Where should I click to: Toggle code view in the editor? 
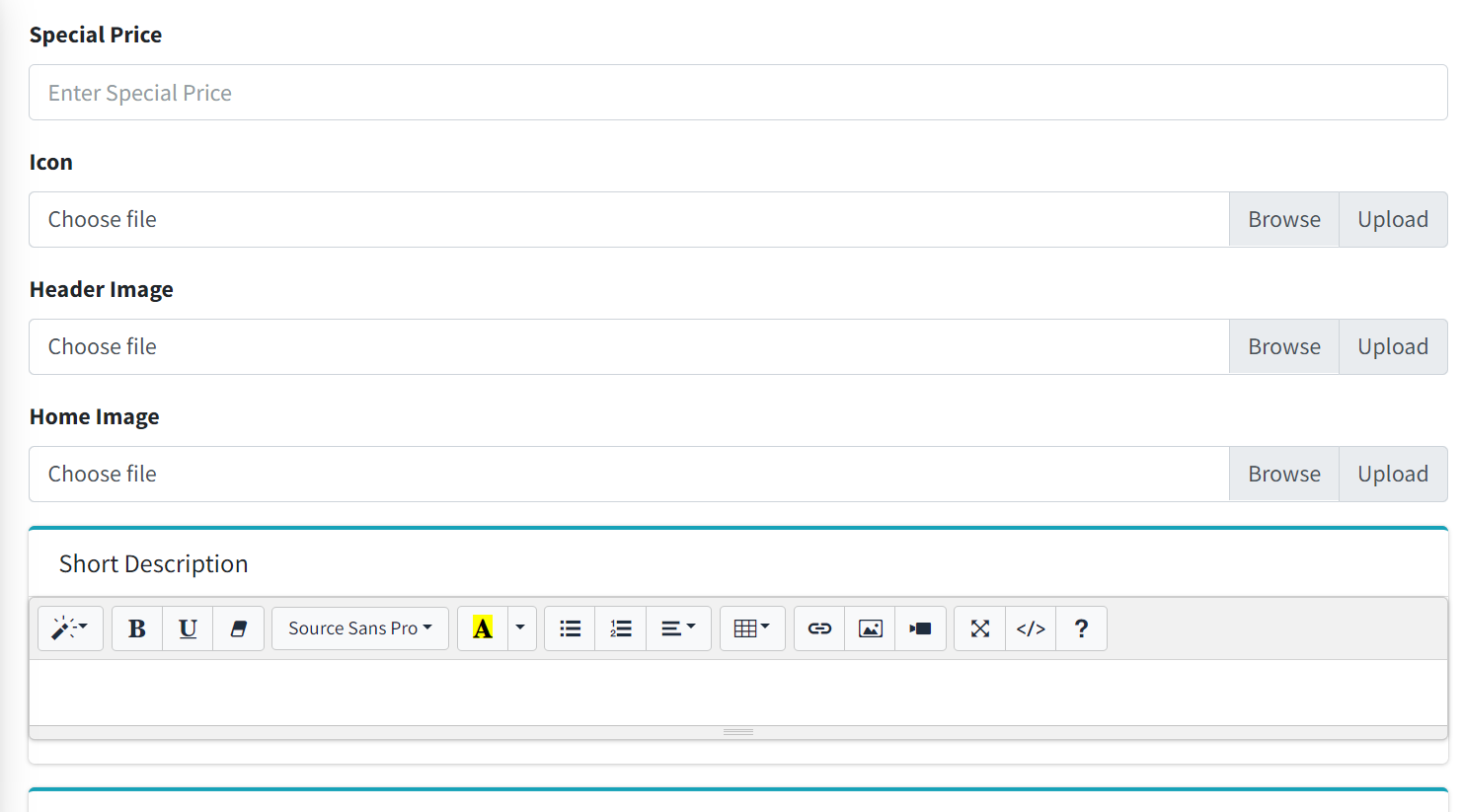pyautogui.click(x=1031, y=628)
